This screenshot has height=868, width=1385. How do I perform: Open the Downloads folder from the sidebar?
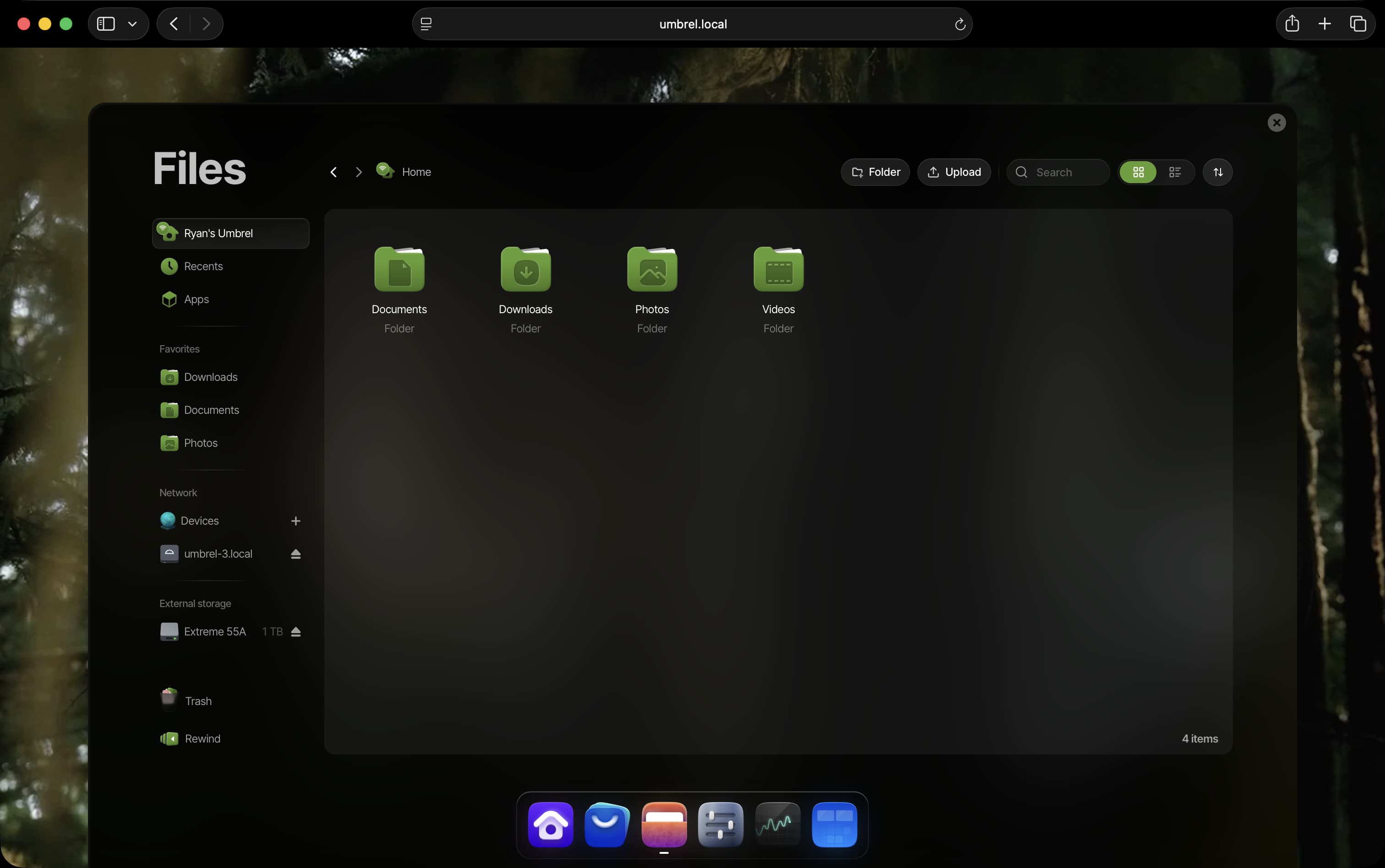point(210,377)
